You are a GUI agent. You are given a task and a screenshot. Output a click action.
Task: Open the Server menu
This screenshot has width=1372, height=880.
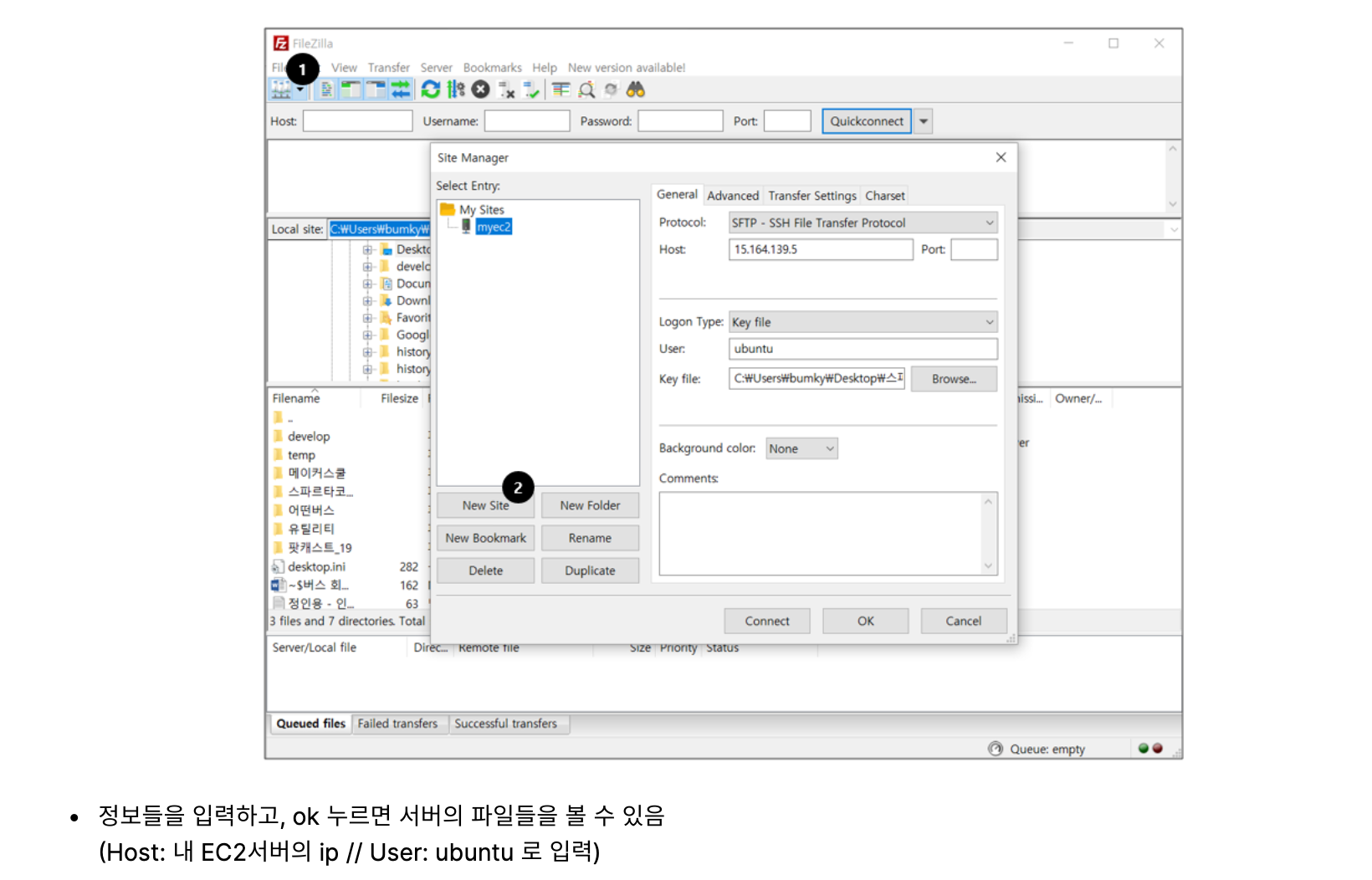436,68
